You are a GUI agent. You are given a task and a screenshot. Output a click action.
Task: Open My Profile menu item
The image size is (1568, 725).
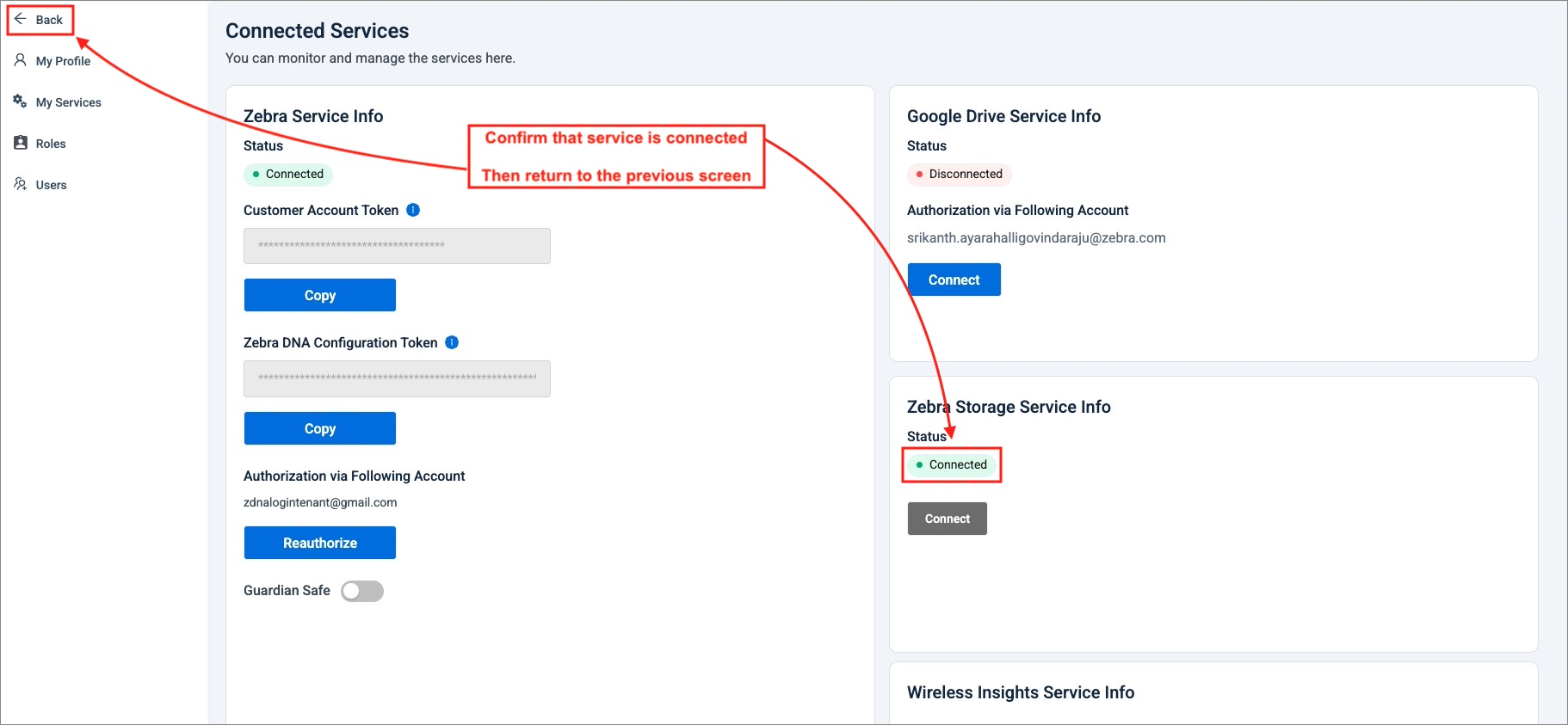pos(63,61)
